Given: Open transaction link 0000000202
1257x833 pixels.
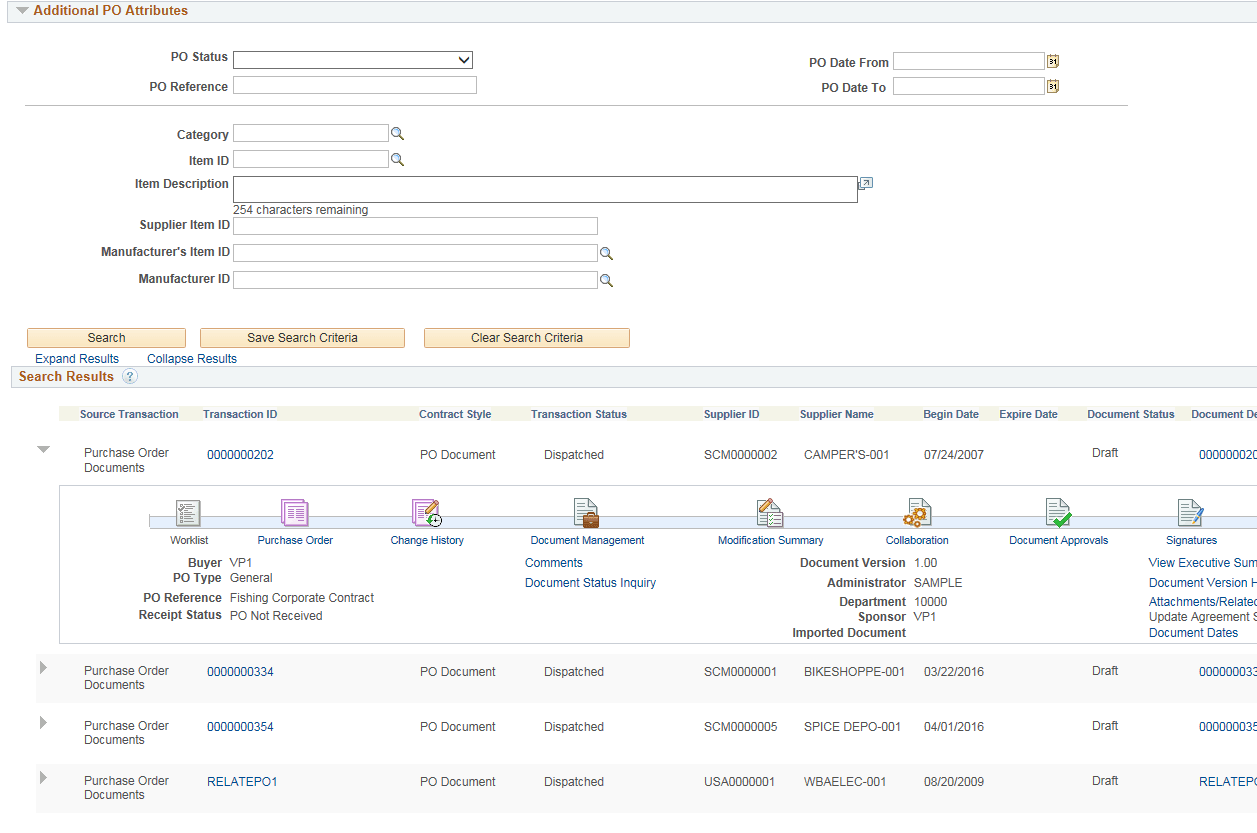Looking at the screenshot, I should point(240,453).
